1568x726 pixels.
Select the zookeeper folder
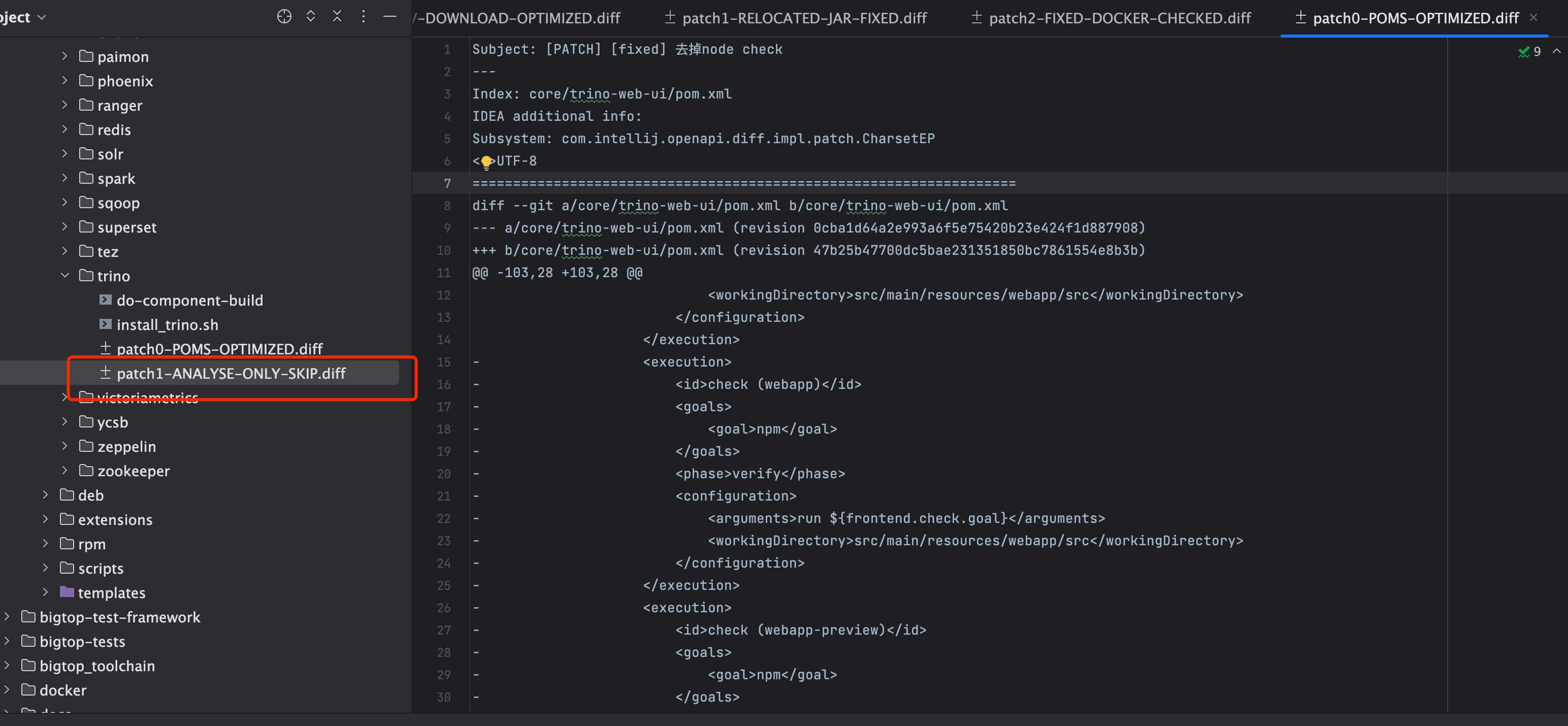(x=134, y=471)
